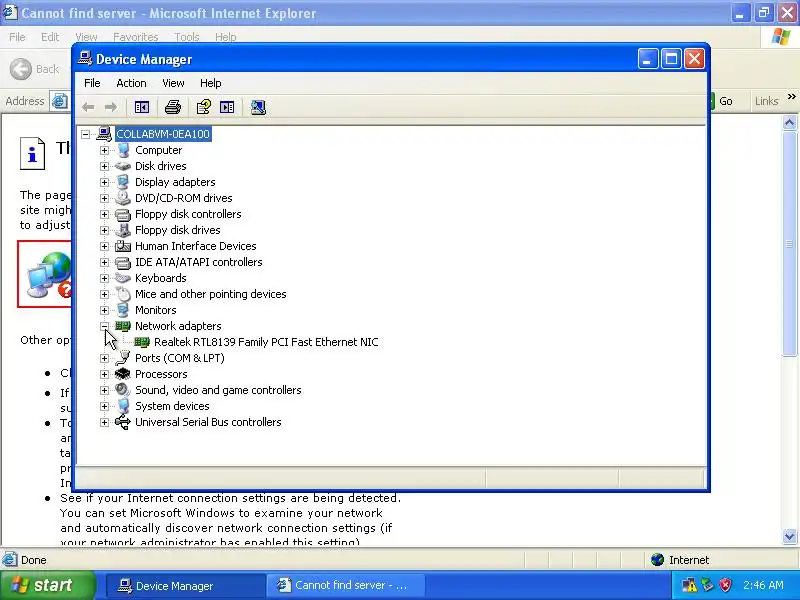Image resolution: width=800 pixels, height=600 pixels.
Task: Click Internet Explorer scrollbar down arrow
Action: click(789, 537)
